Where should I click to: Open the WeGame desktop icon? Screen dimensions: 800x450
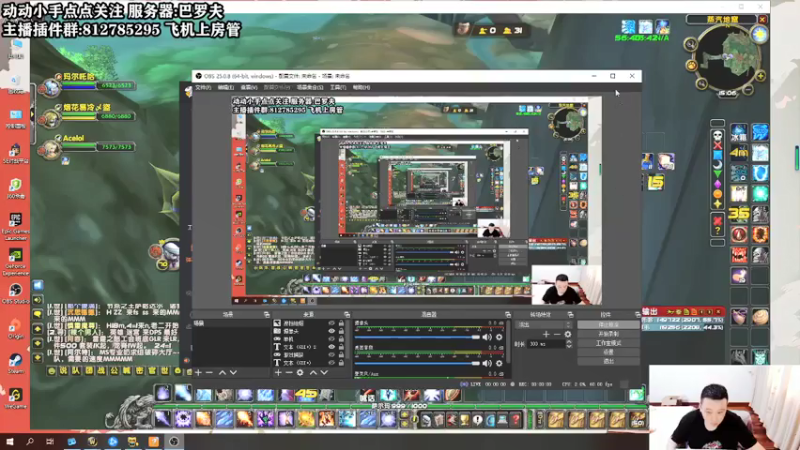pos(15,398)
